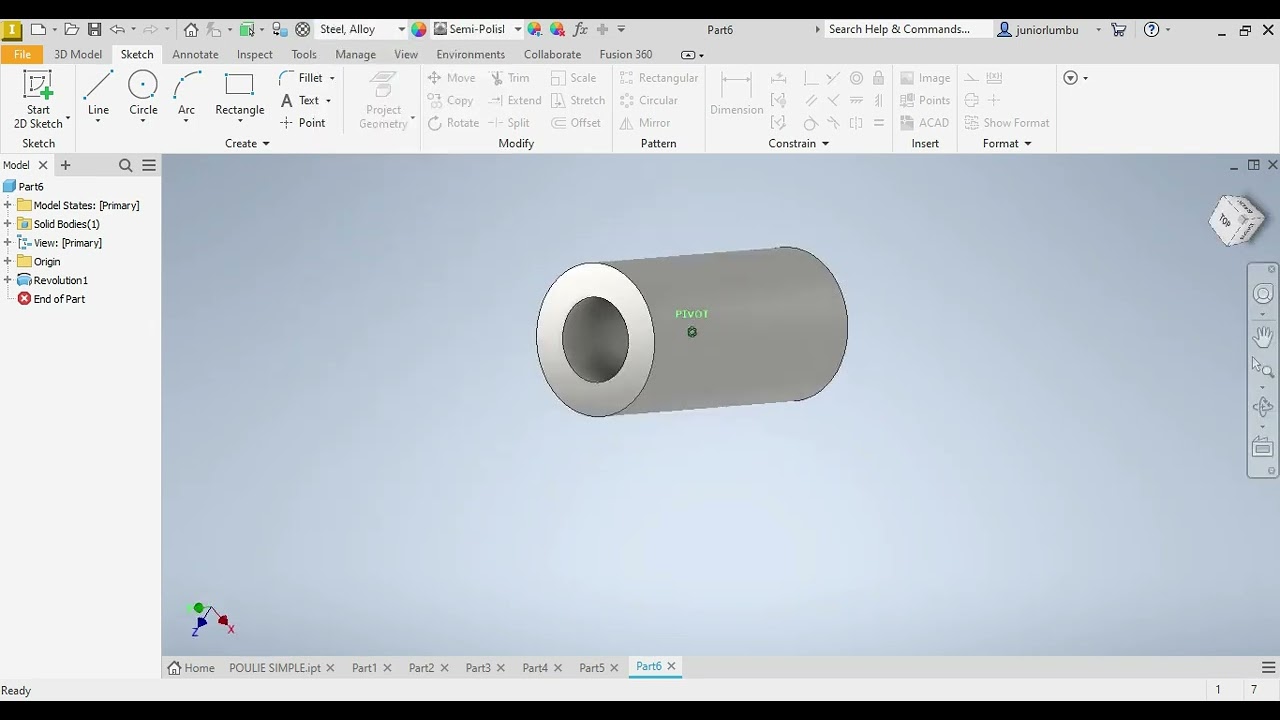1280x720 pixels.
Task: Open the model browser hamburger menu
Action: pyautogui.click(x=149, y=165)
